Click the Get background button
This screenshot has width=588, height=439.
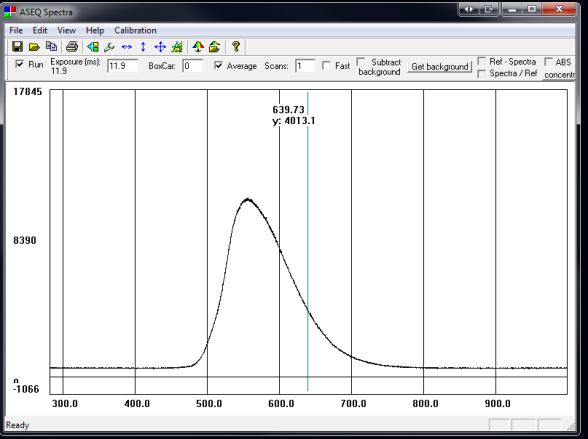coord(440,67)
